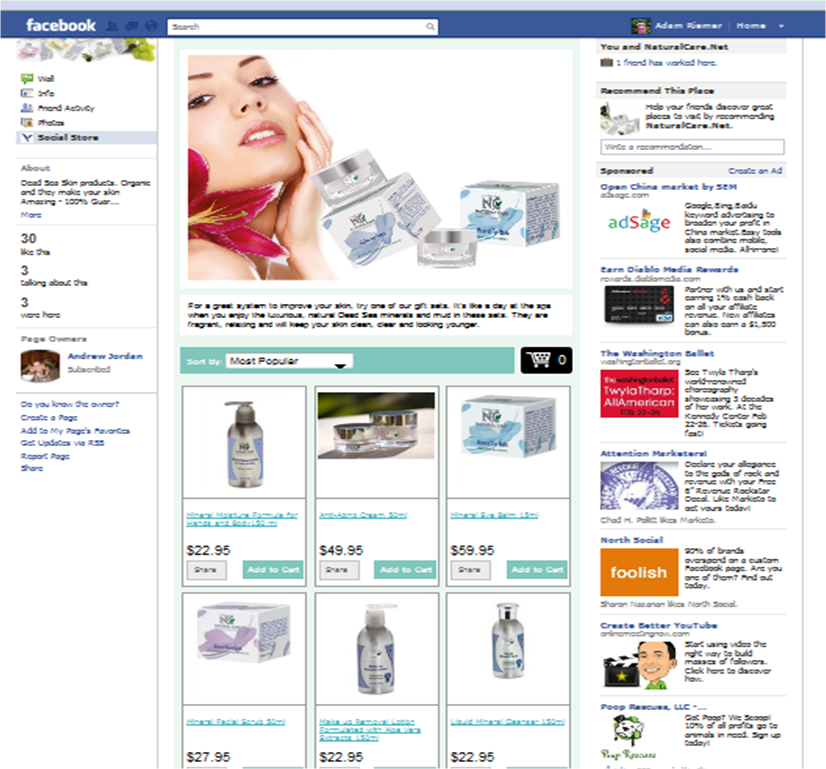
Task: Open friend requests icon in top bar
Action: 110,26
